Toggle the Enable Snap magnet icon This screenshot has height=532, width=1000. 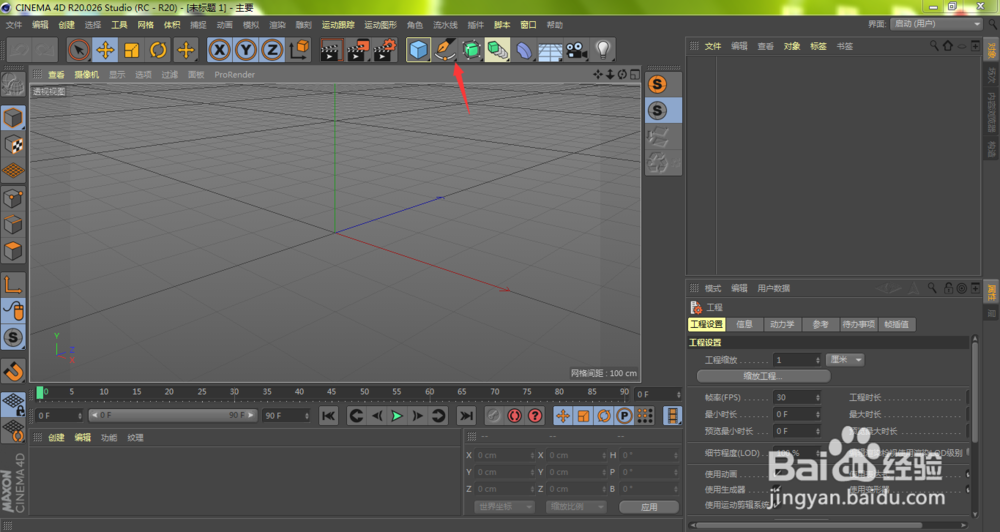(13, 371)
